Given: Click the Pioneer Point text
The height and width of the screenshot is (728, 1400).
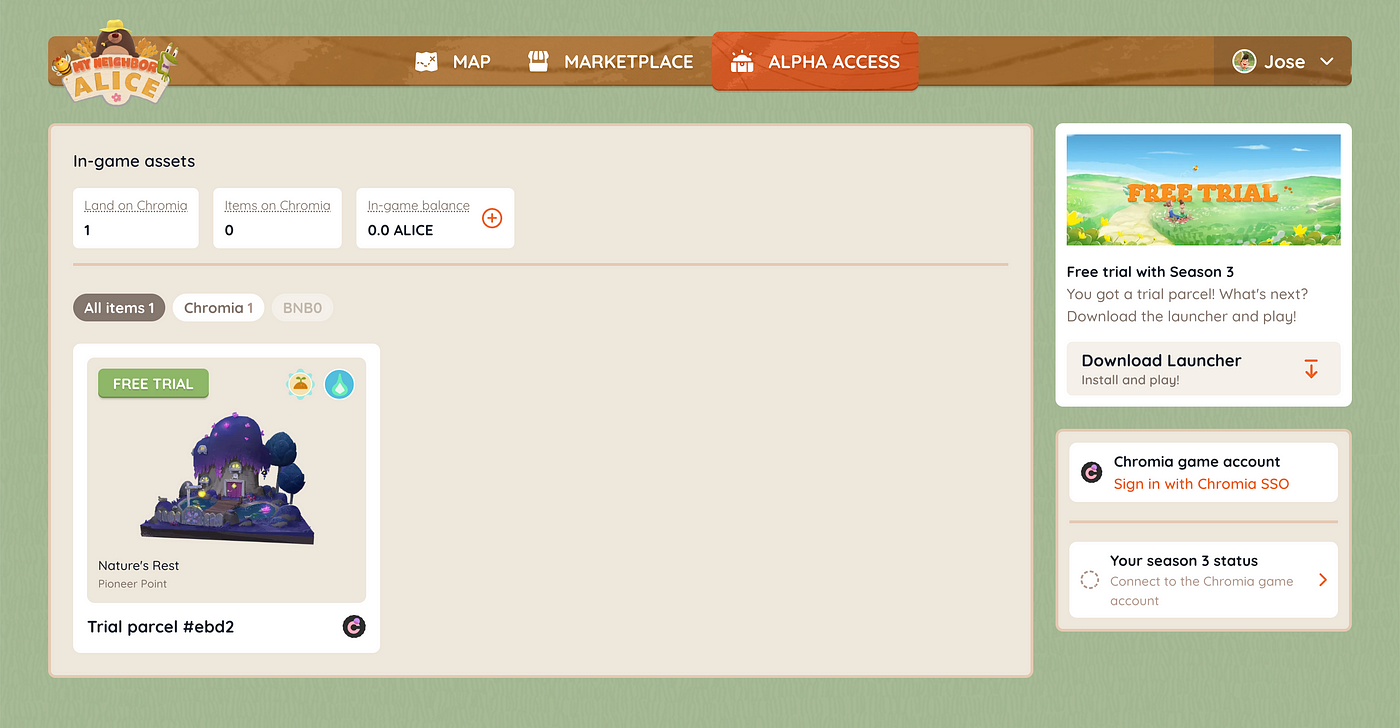Looking at the screenshot, I should [133, 584].
